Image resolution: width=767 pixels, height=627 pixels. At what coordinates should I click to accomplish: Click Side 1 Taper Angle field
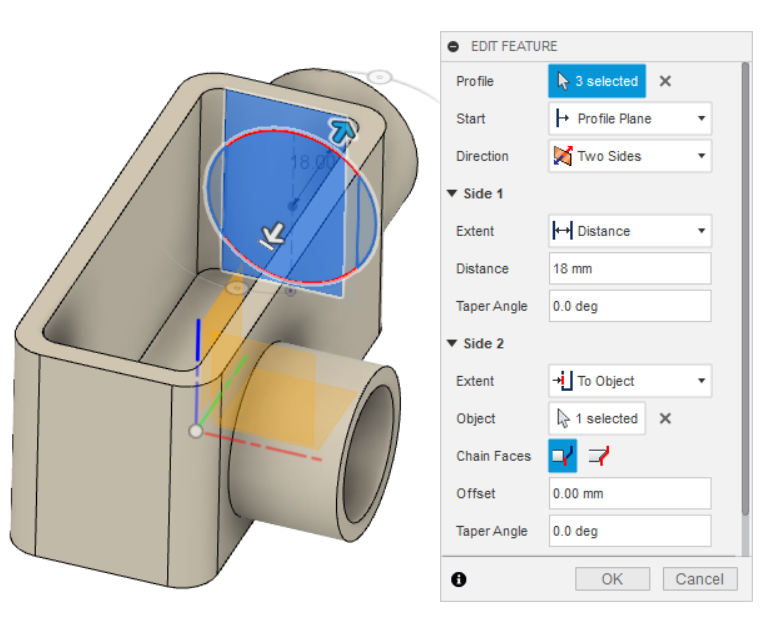coord(630,306)
